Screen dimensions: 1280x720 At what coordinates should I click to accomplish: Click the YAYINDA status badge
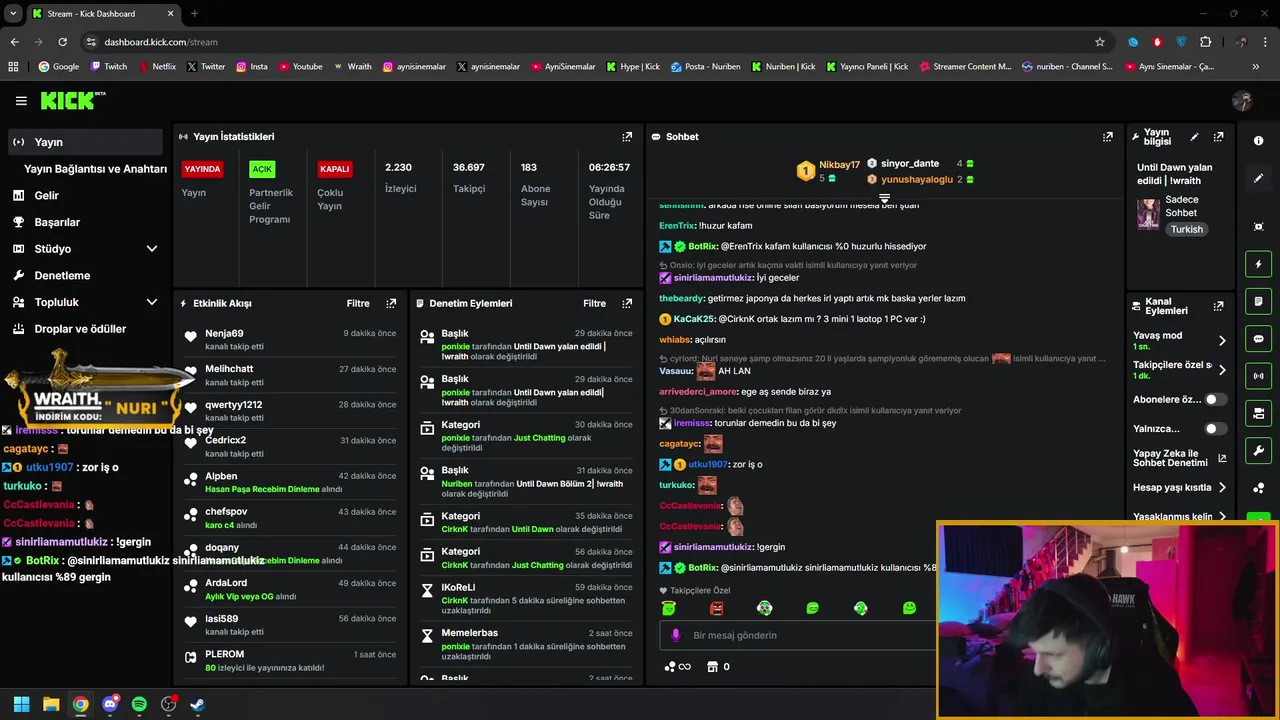tap(202, 169)
